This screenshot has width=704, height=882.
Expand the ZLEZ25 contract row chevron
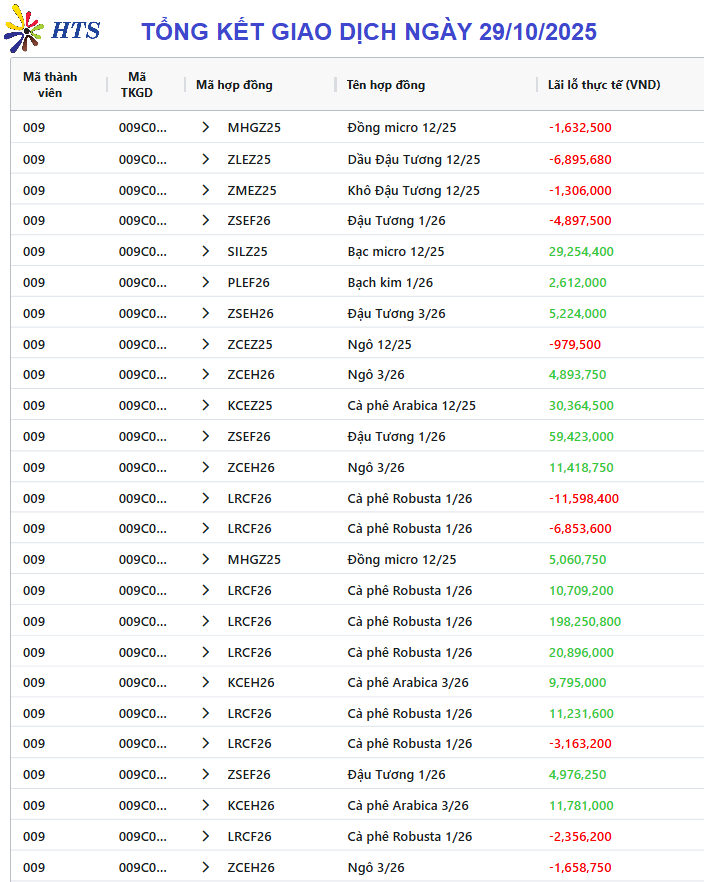(206, 159)
